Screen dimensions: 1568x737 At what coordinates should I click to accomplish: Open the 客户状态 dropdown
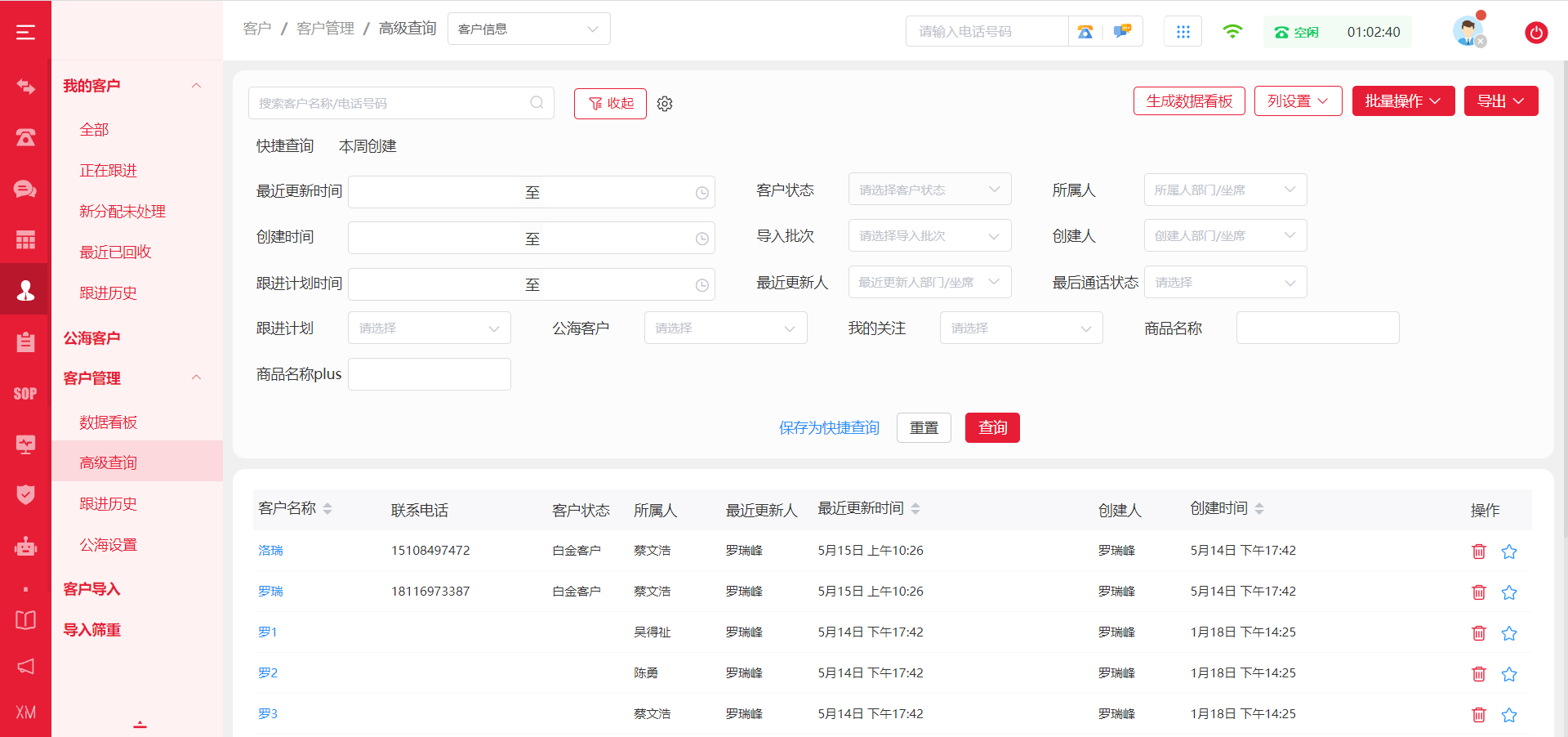[x=929, y=190]
